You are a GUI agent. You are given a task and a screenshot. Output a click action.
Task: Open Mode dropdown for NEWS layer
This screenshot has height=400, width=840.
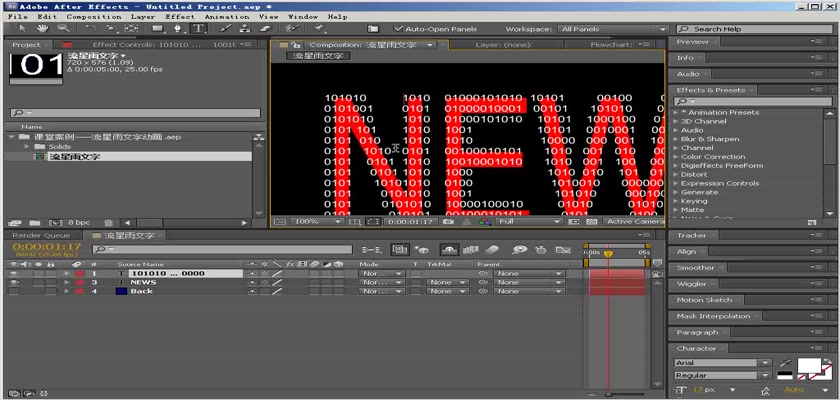(x=381, y=282)
